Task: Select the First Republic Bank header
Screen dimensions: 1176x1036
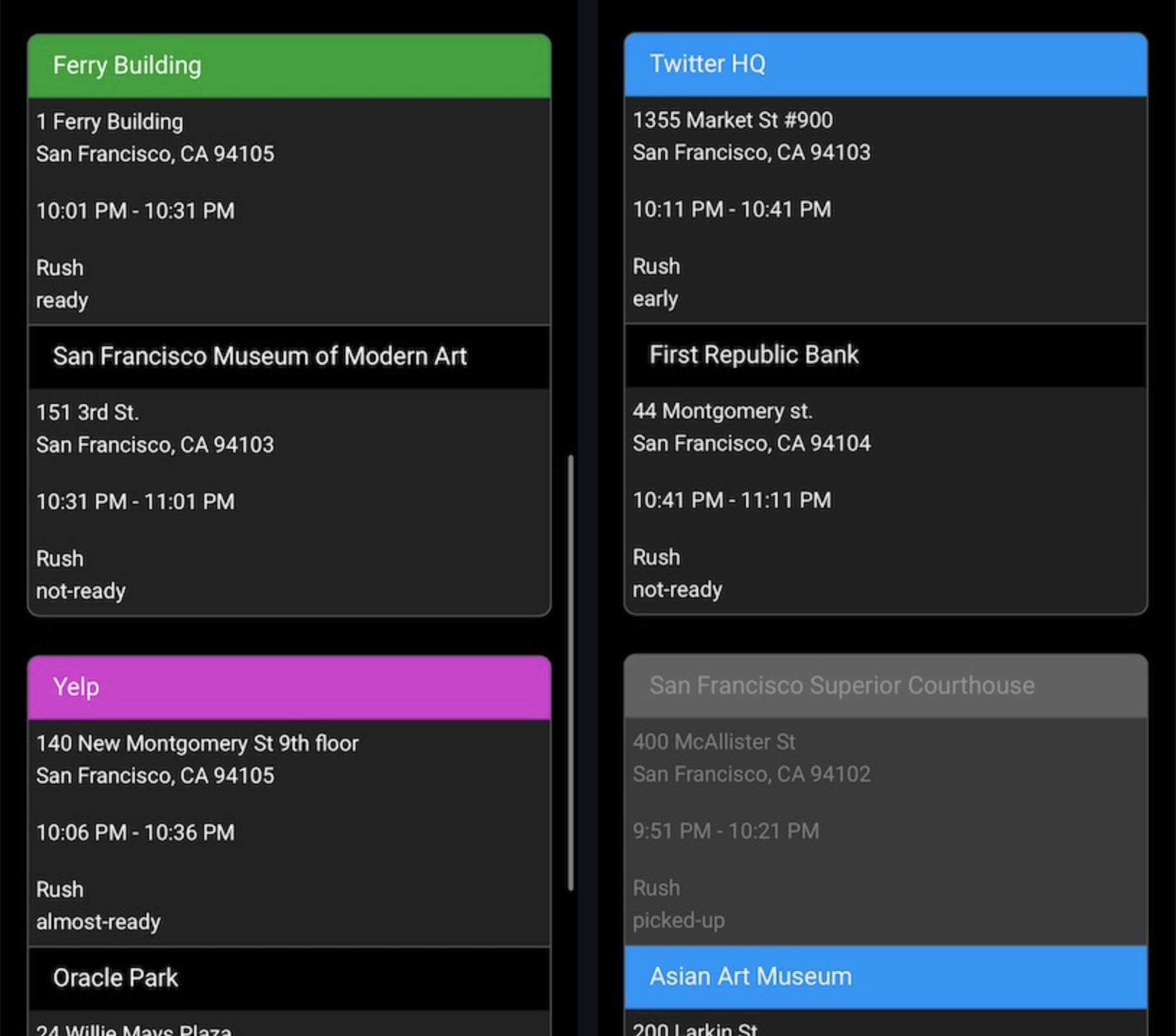Action: [885, 355]
